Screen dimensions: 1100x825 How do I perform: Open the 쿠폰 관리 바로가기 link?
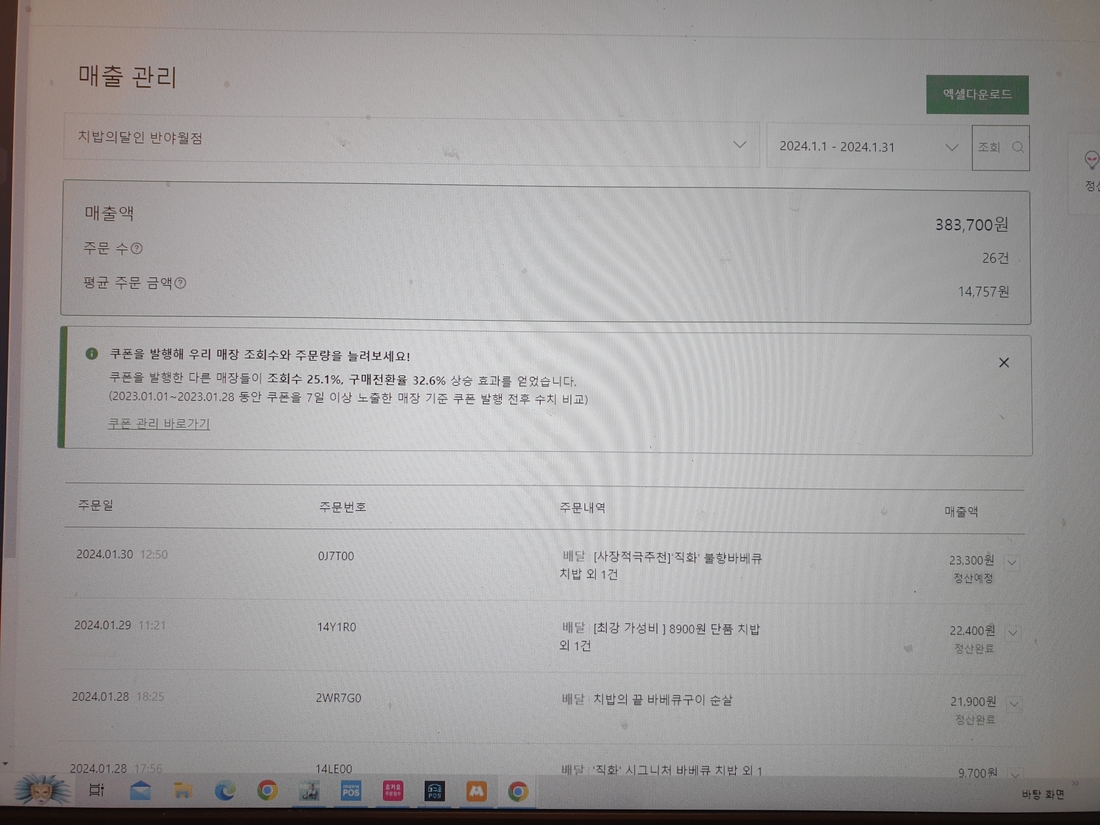(159, 424)
